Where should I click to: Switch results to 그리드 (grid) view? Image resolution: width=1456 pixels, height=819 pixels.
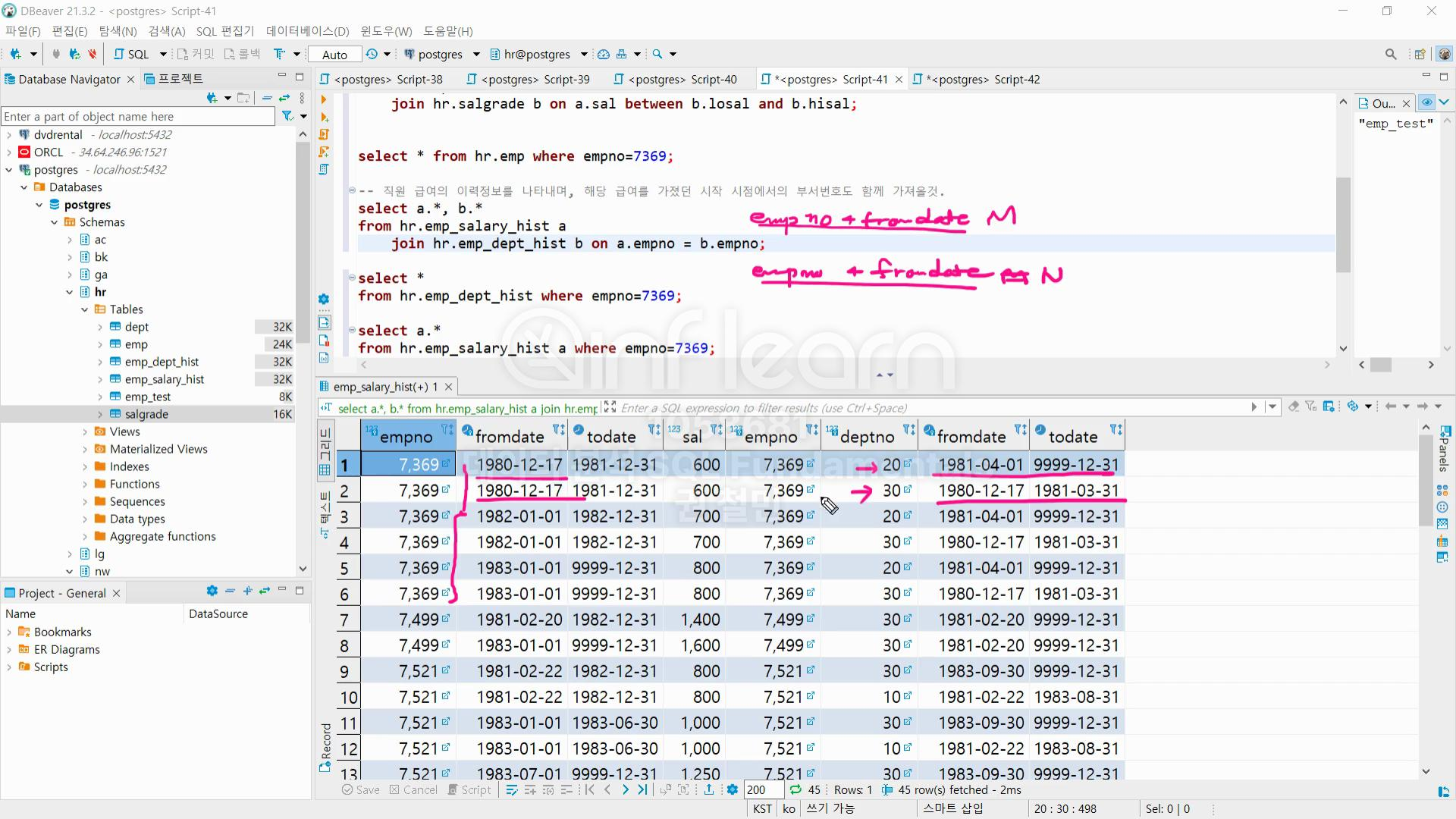click(325, 451)
